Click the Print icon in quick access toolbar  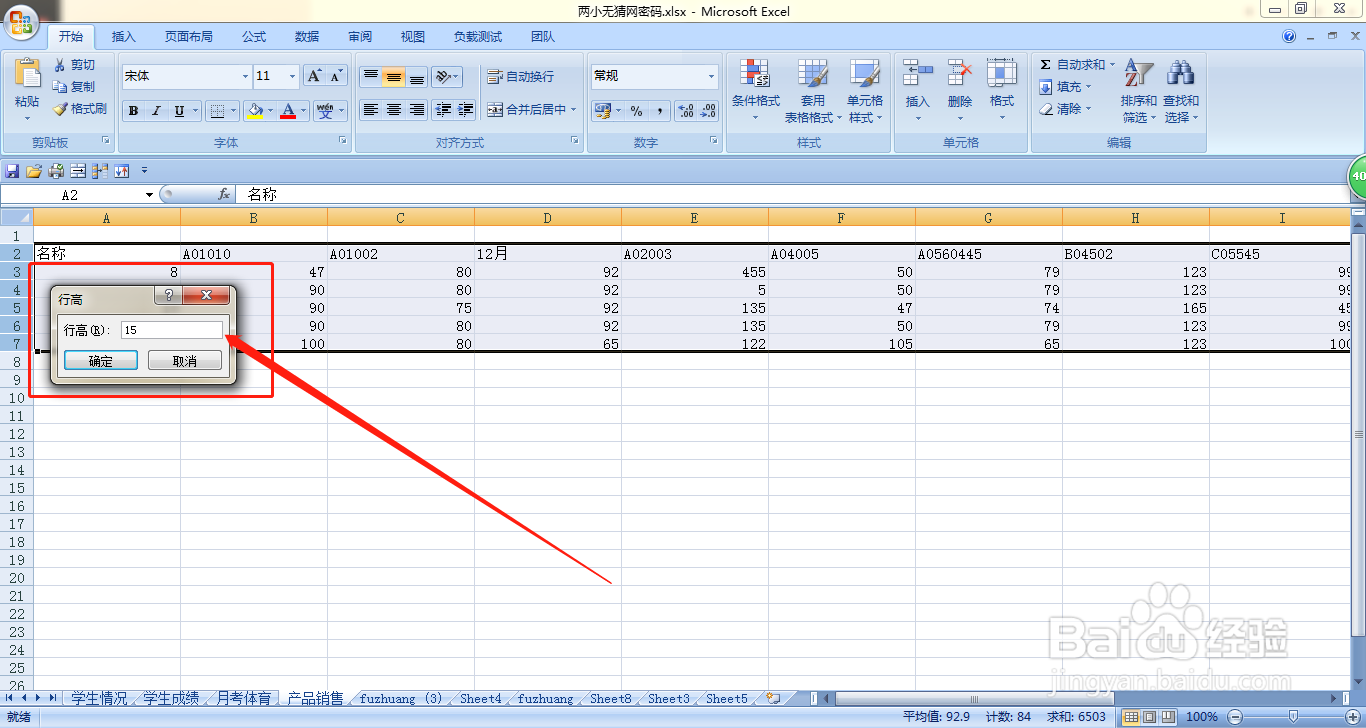pos(56,171)
